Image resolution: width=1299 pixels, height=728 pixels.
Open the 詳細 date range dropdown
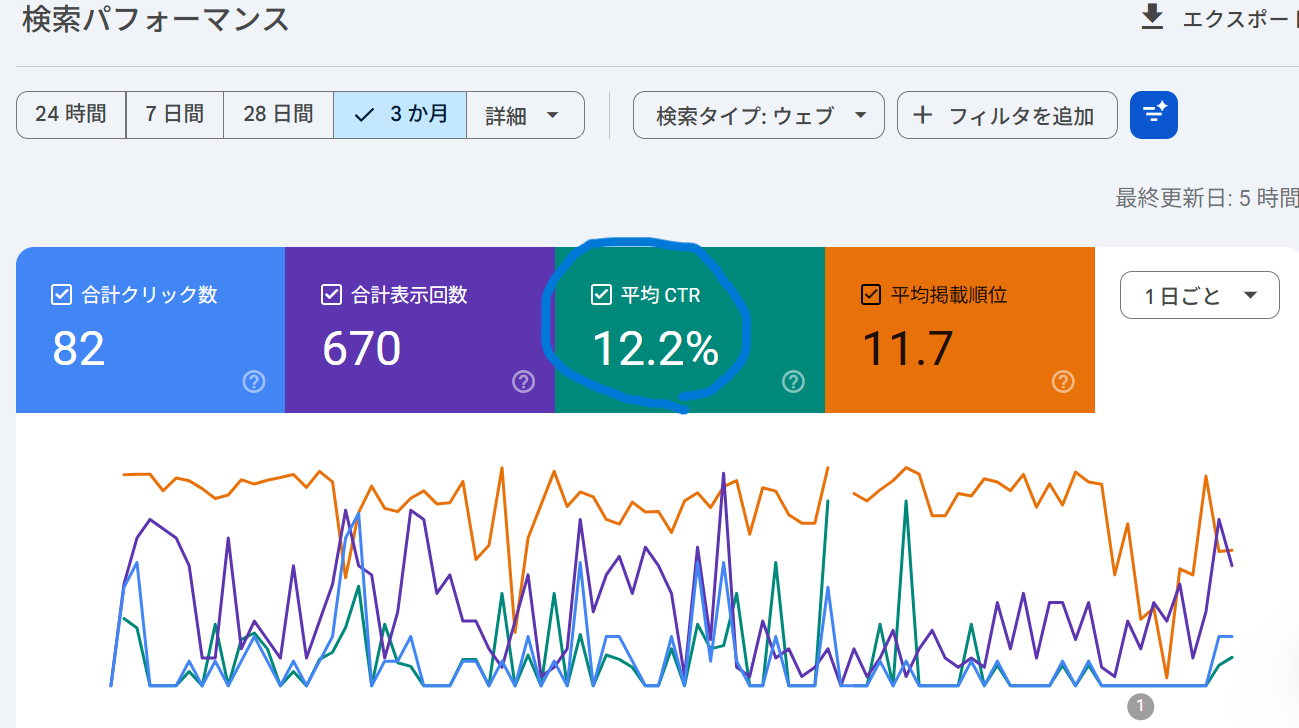pyautogui.click(x=525, y=115)
